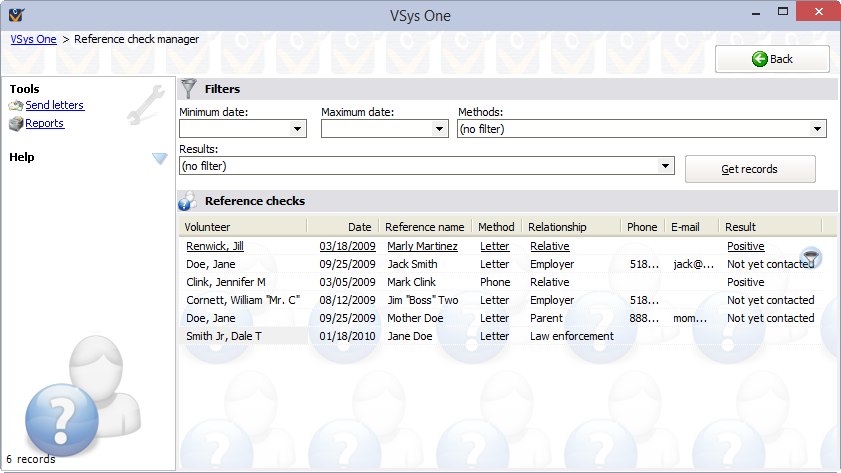Collapse the Help section with blue triangle
This screenshot has width=841, height=473.
coord(159,158)
